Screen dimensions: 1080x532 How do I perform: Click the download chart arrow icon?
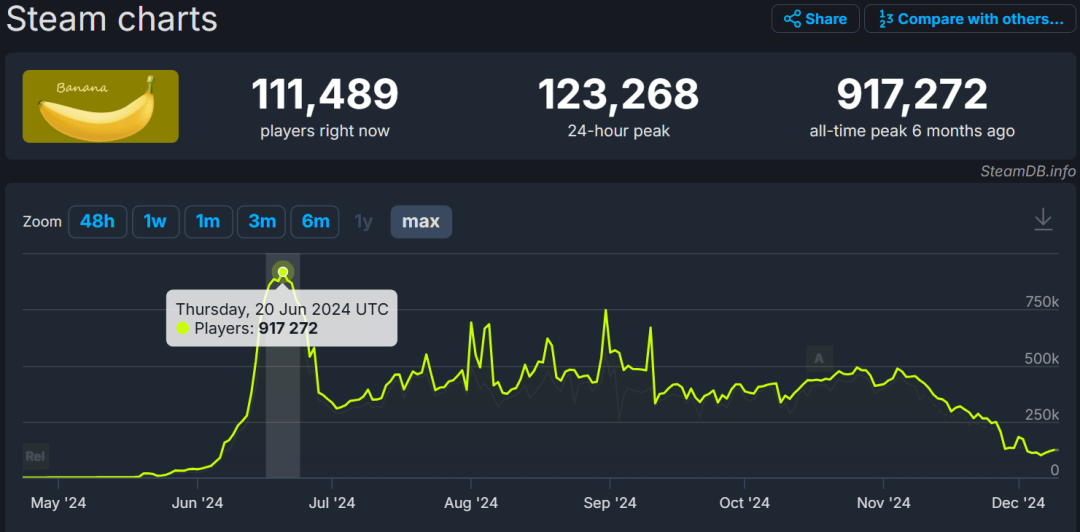tap(1043, 219)
